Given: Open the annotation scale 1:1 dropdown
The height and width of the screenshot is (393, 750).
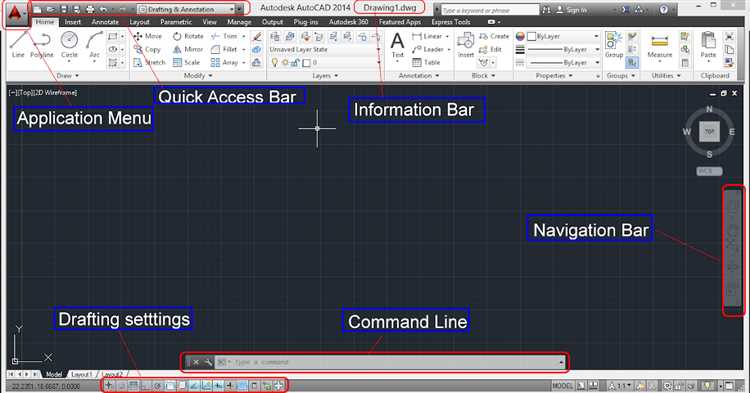Looking at the screenshot, I should point(620,385).
